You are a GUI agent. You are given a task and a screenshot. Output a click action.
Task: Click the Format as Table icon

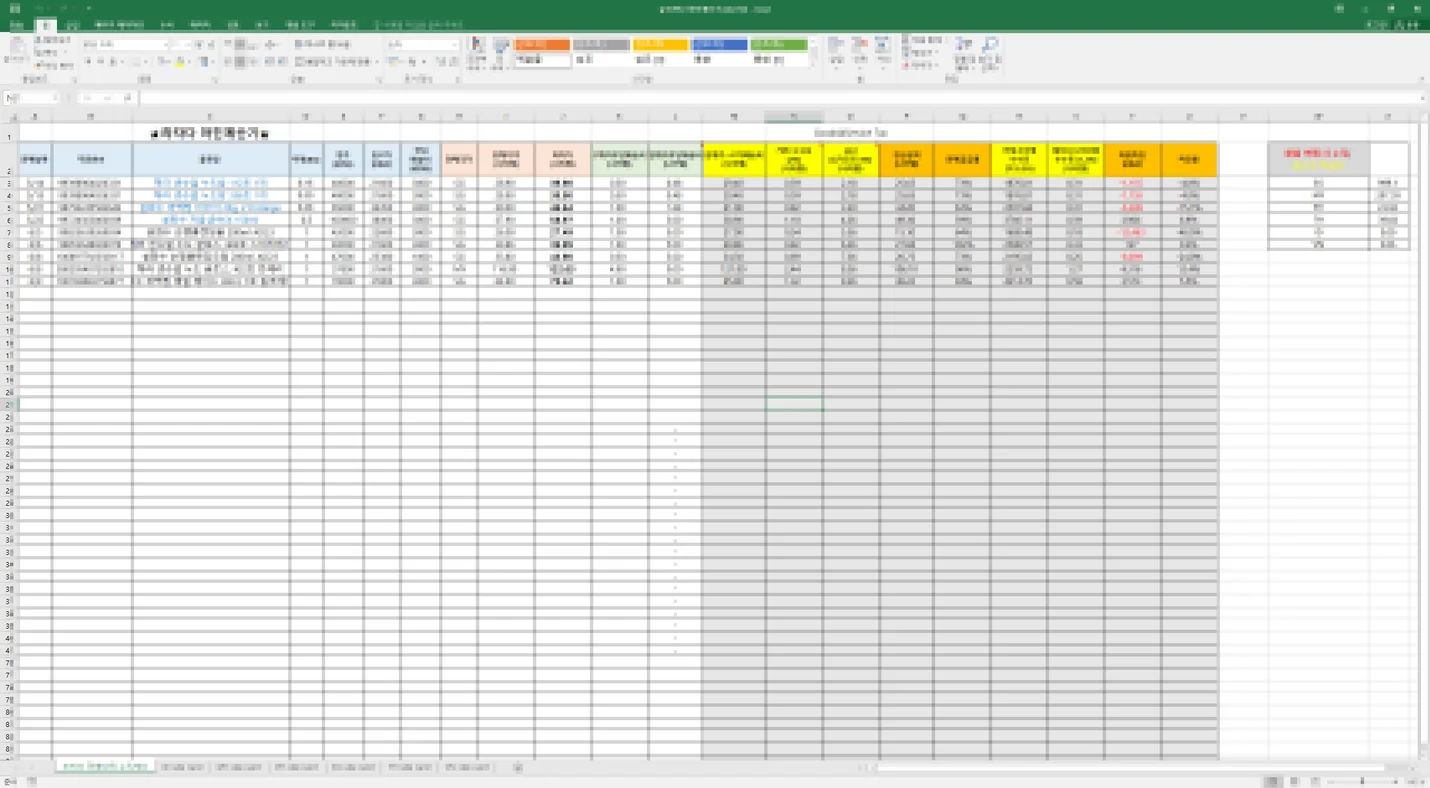[x=501, y=48]
